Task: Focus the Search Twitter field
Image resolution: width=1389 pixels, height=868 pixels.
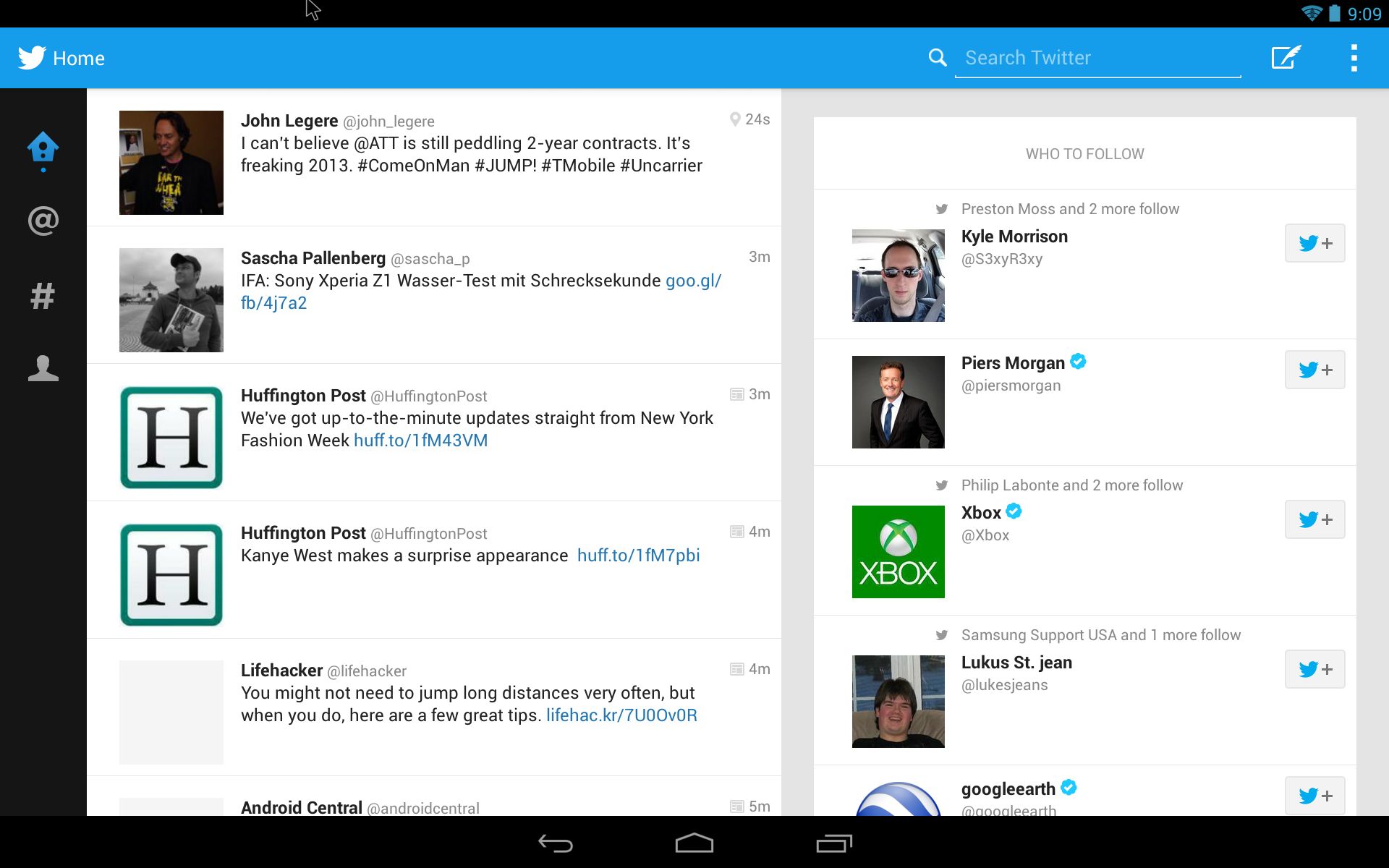Action: pos(1097,58)
